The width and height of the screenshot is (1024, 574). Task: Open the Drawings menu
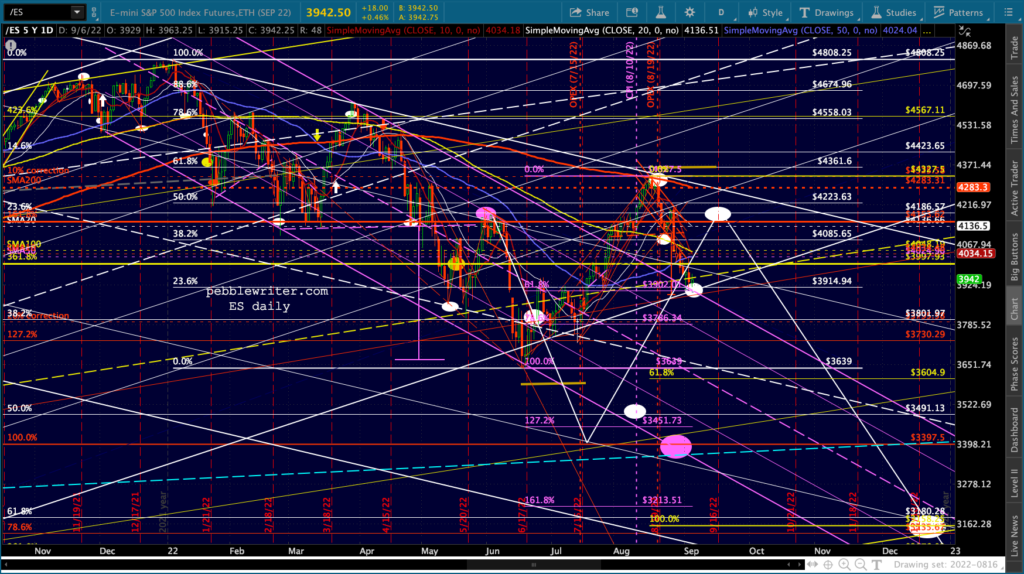(826, 12)
